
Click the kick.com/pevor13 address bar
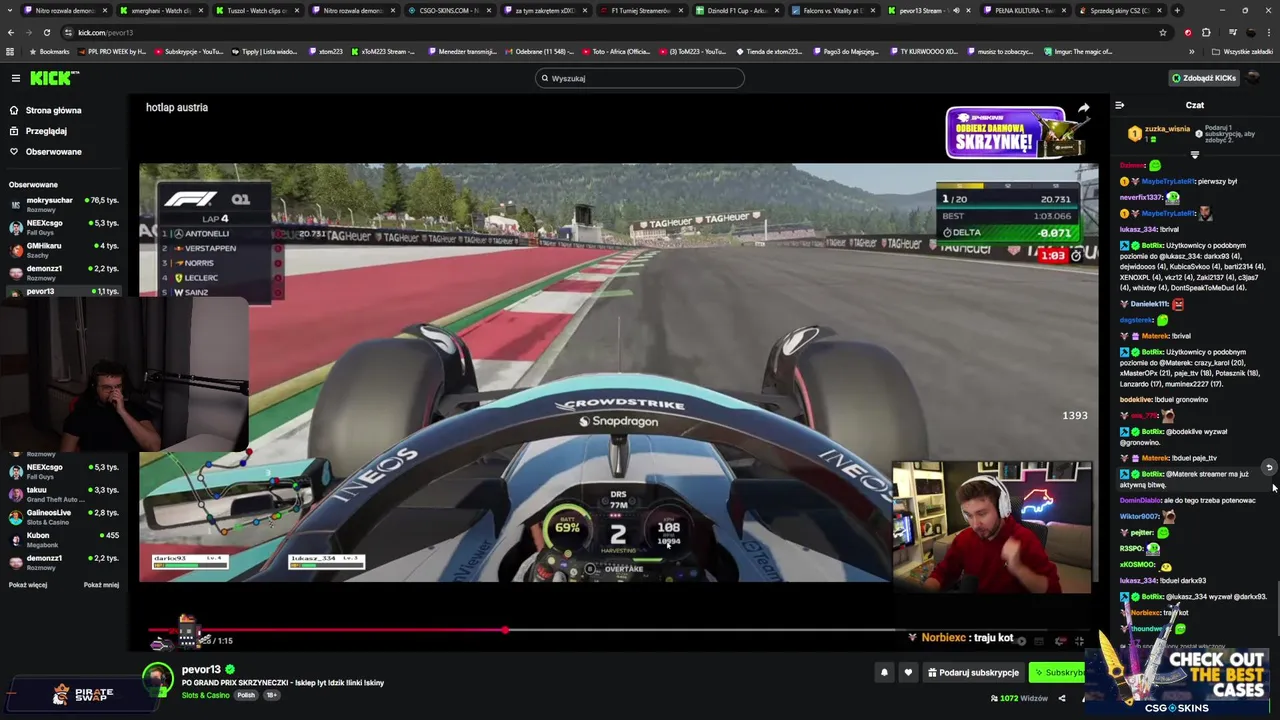click(600, 32)
